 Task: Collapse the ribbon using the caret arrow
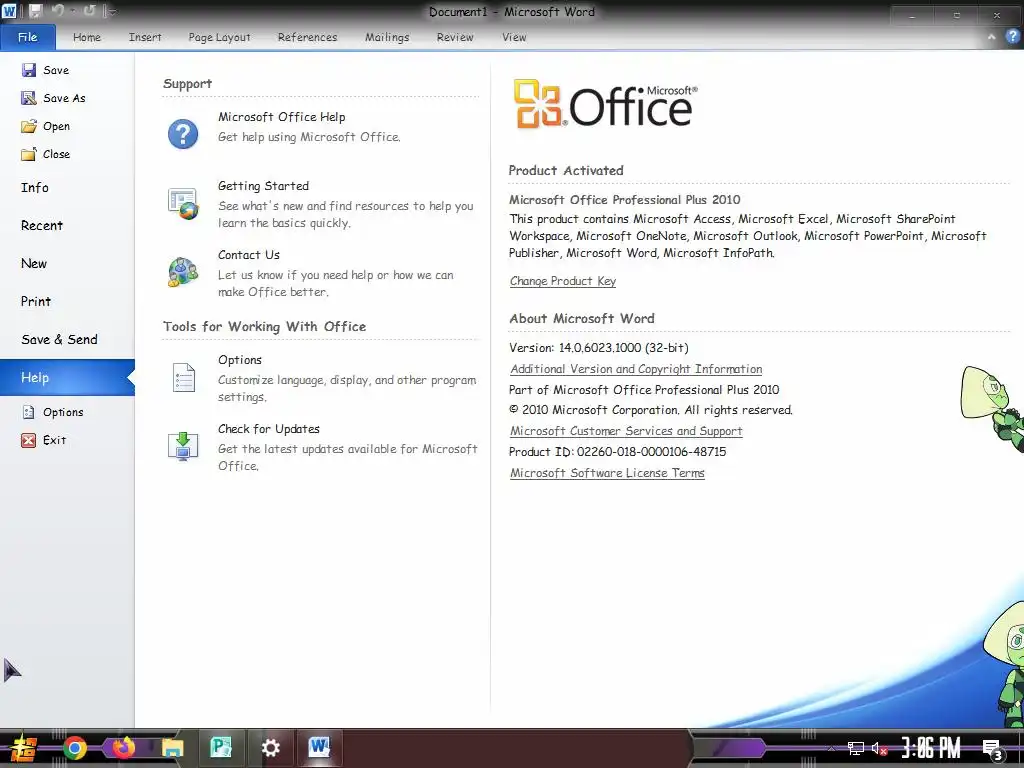click(991, 37)
